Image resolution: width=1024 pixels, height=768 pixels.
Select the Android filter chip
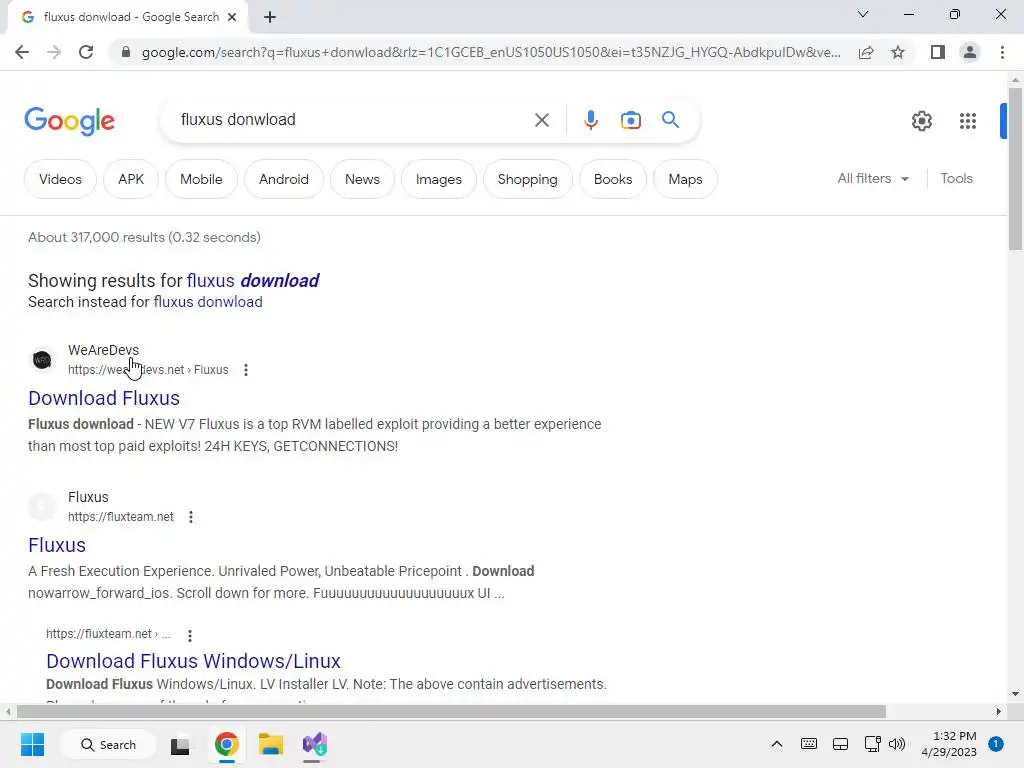click(x=283, y=179)
